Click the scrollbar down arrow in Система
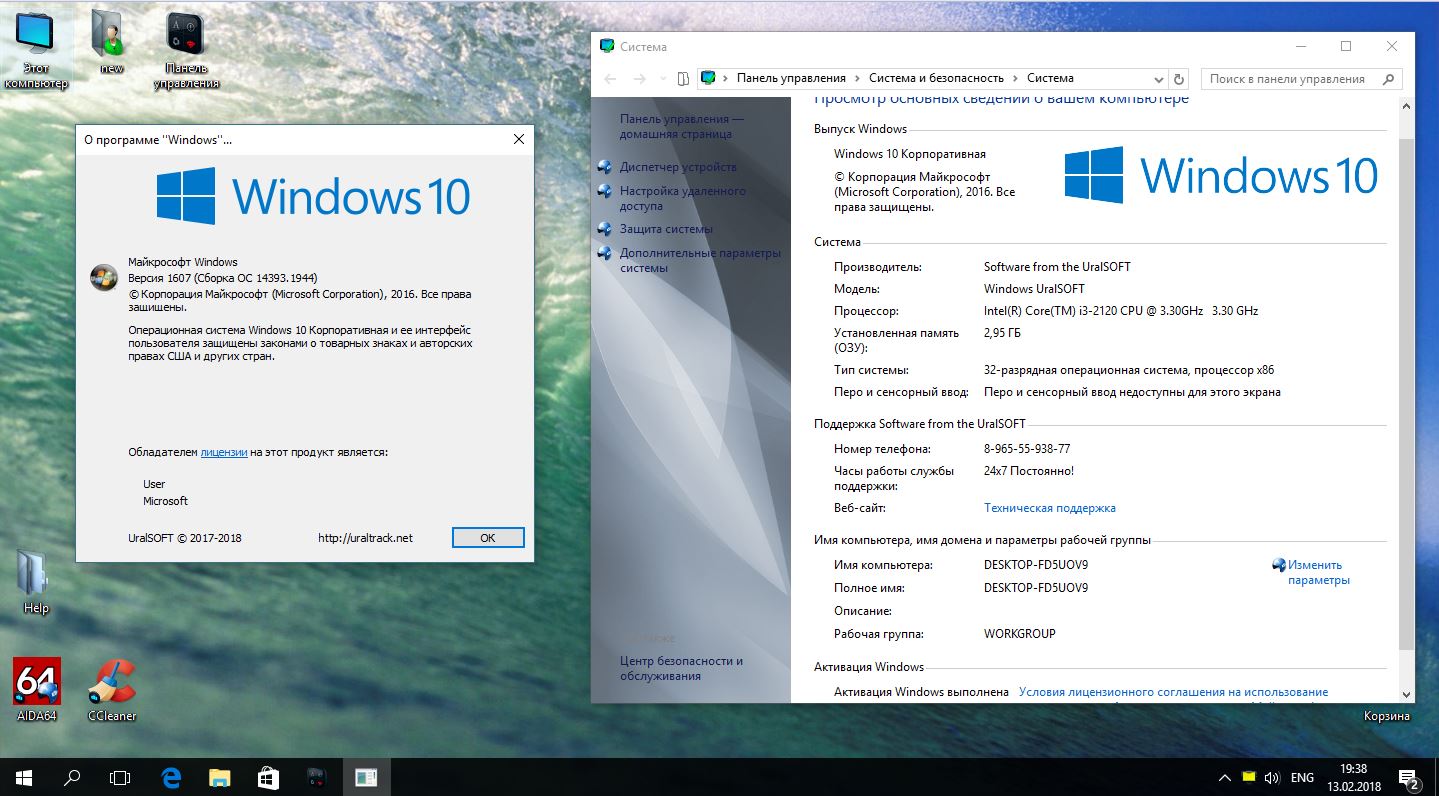The image size is (1439, 796). click(1406, 694)
